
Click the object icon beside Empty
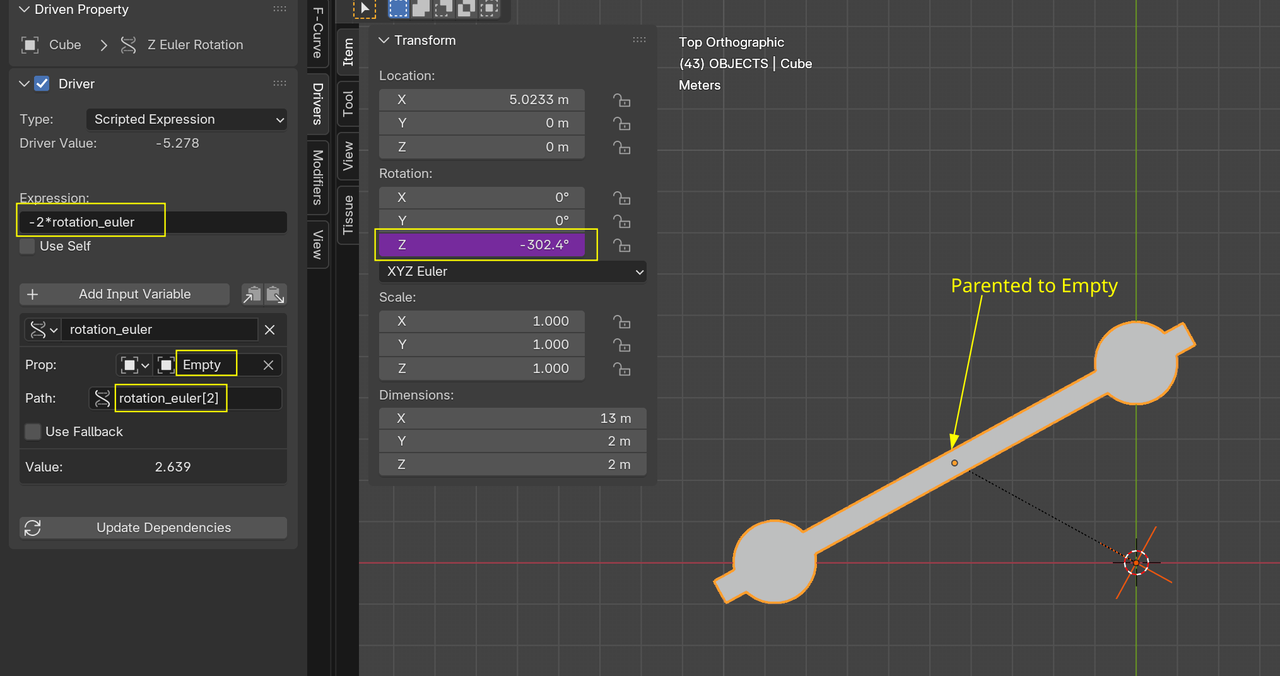point(166,365)
